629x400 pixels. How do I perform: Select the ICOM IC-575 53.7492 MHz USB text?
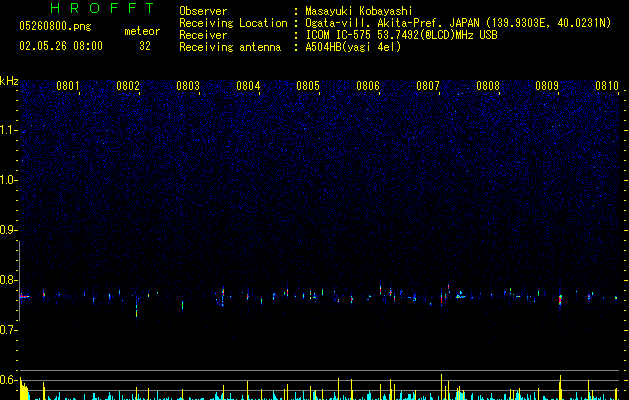[401, 35]
